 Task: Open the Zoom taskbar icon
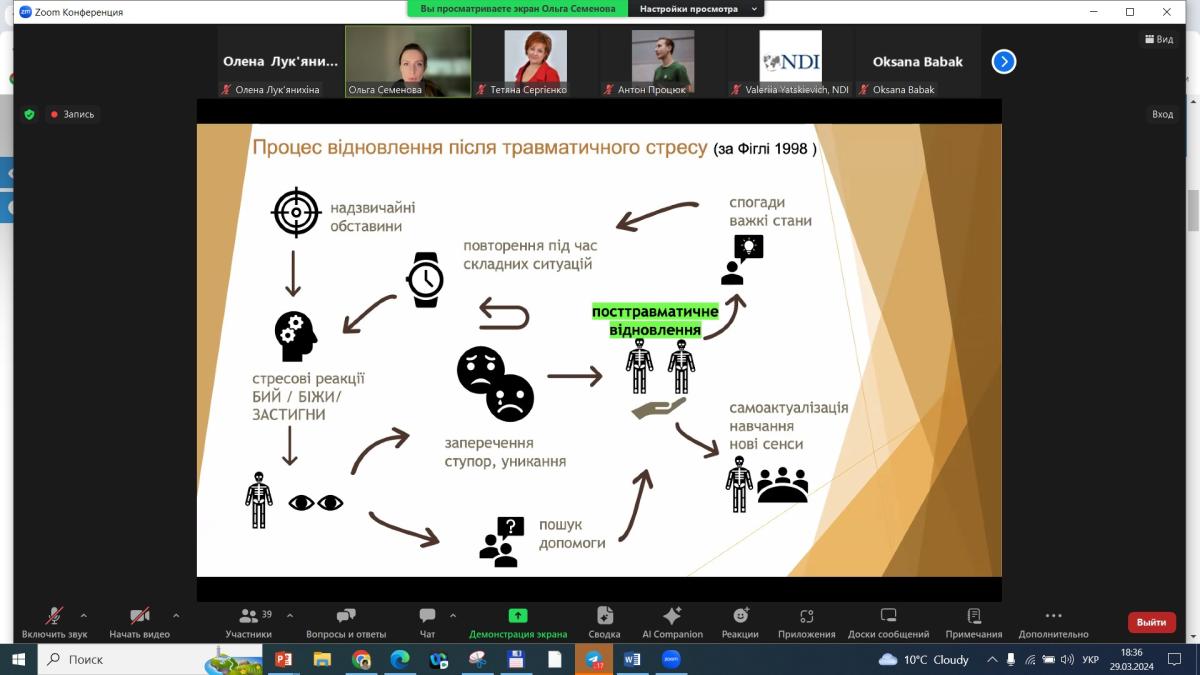point(671,659)
